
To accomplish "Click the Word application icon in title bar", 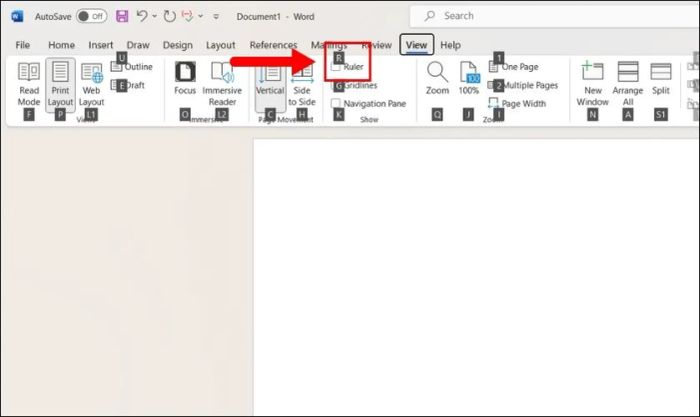I will (17, 17).
